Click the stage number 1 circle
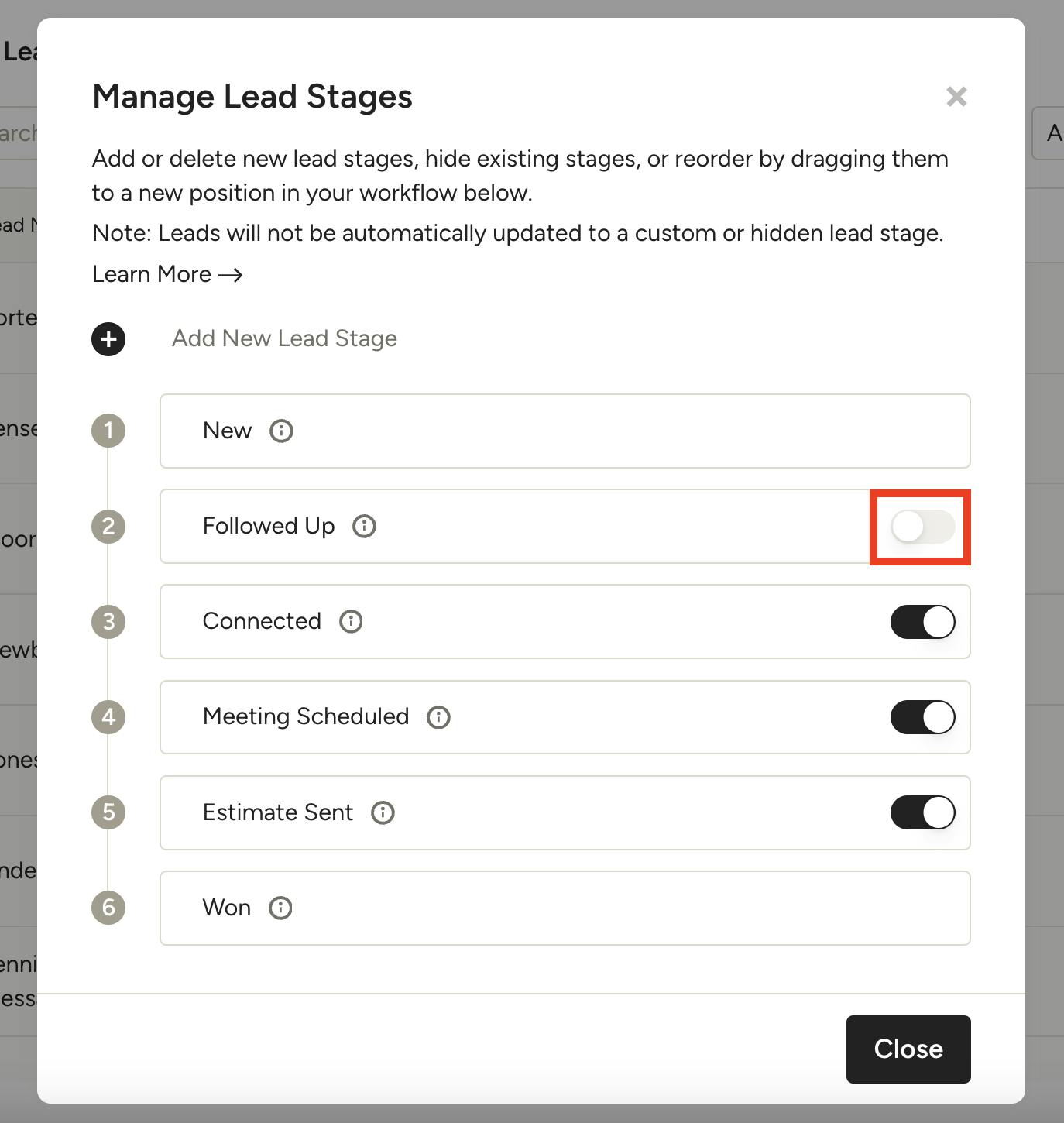 pos(108,431)
